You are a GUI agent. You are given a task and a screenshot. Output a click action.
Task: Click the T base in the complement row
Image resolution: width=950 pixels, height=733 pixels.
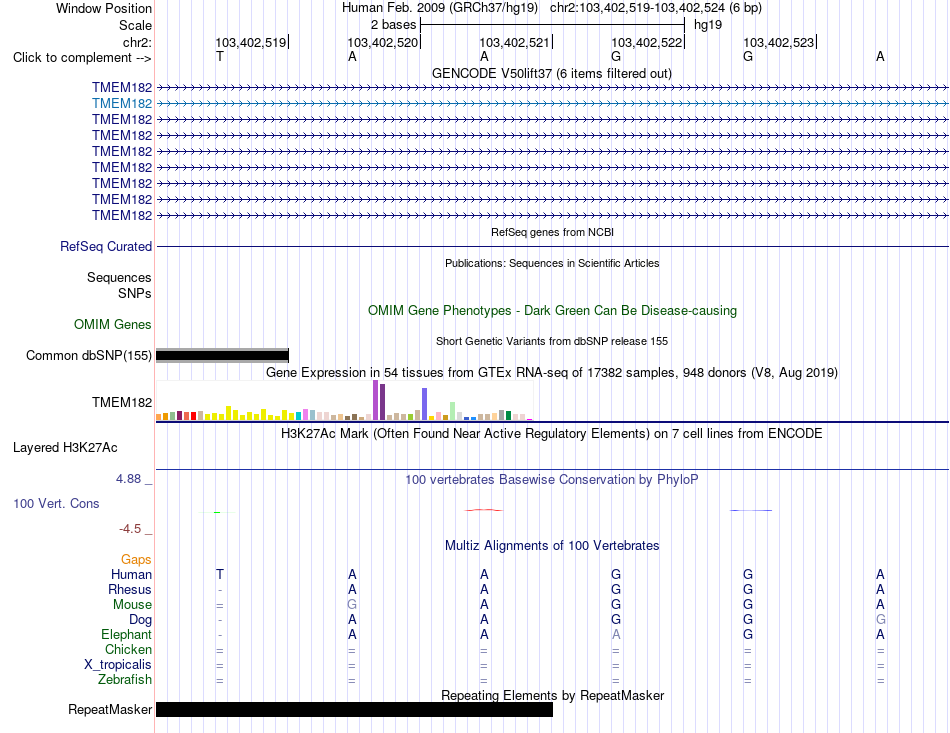point(220,57)
